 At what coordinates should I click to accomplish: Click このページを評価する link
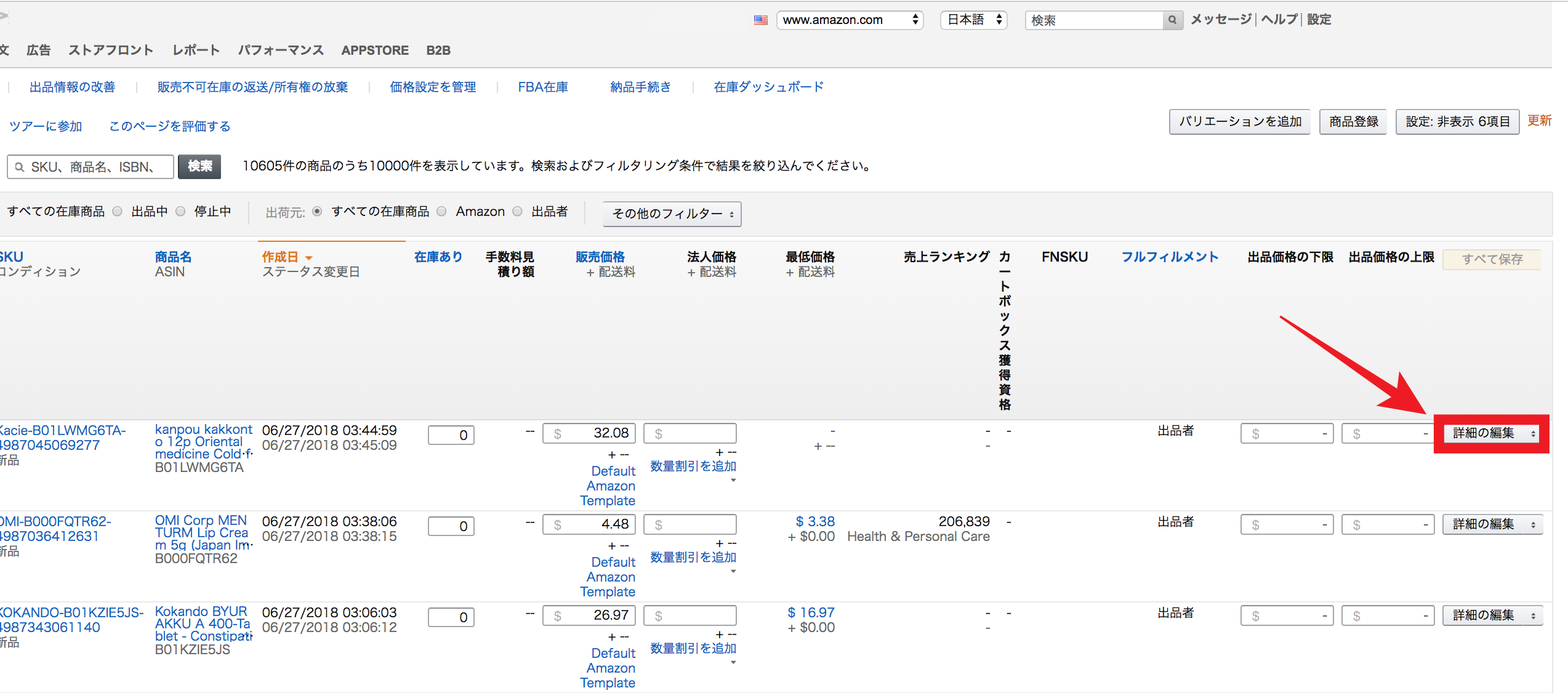tap(169, 126)
